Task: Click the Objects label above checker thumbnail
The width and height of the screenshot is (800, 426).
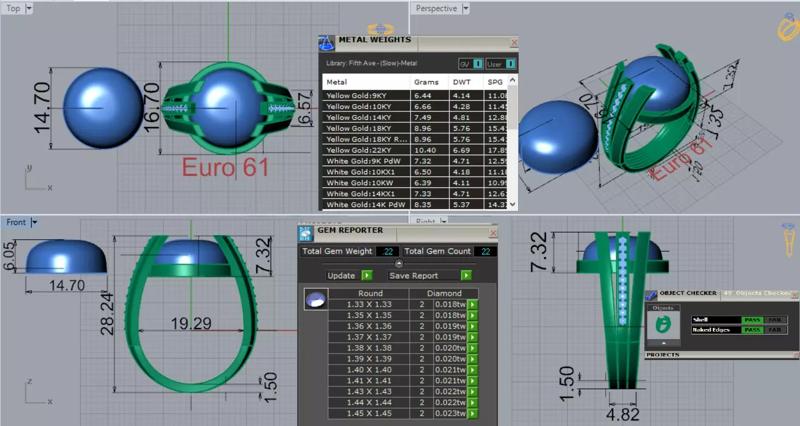Action: [663, 308]
